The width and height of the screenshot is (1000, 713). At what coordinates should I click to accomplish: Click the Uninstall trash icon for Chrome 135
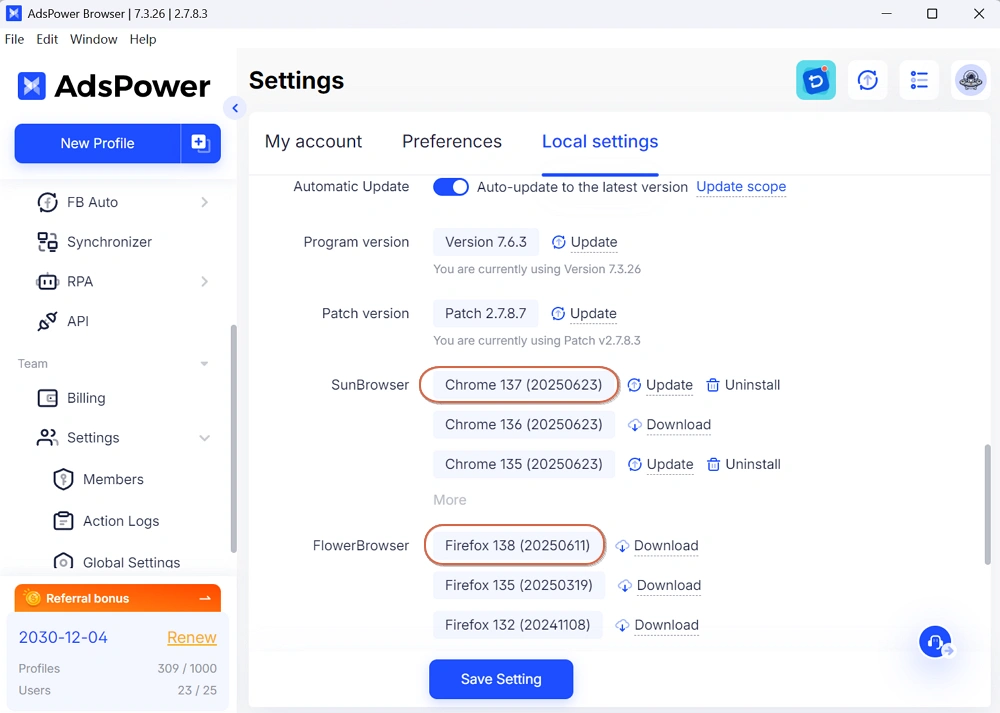[x=714, y=464]
